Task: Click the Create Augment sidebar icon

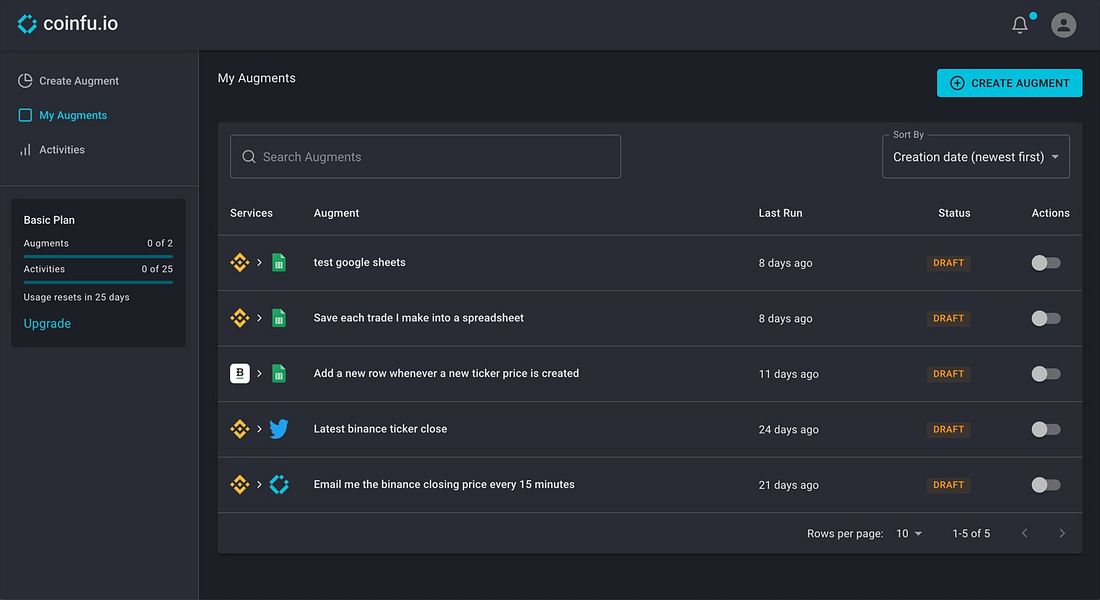Action: 25,81
